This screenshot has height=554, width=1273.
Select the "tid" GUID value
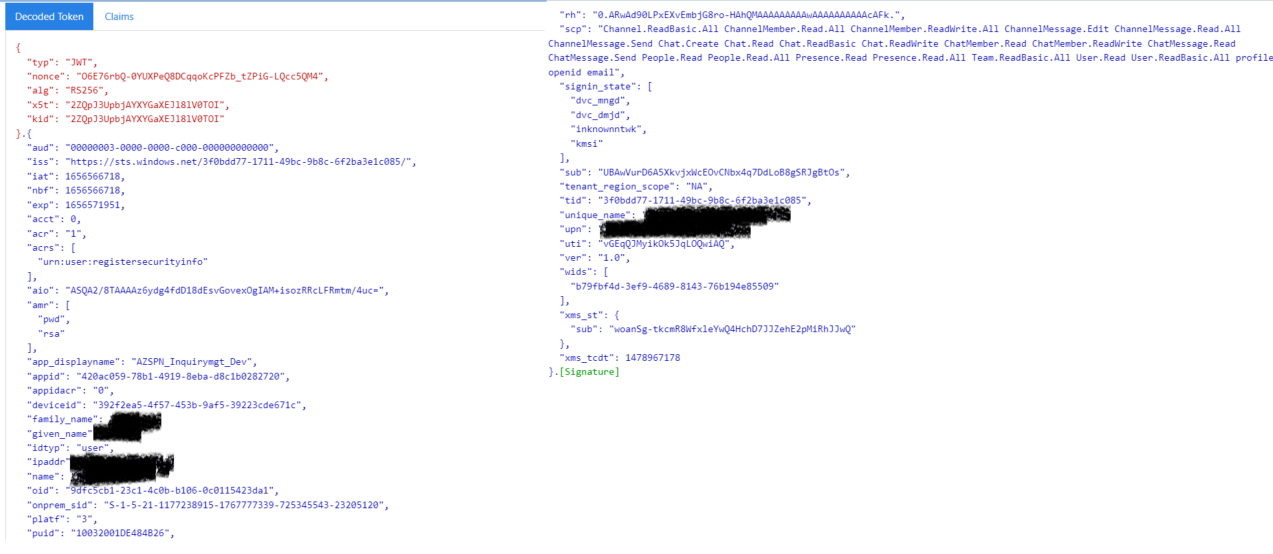coord(703,200)
